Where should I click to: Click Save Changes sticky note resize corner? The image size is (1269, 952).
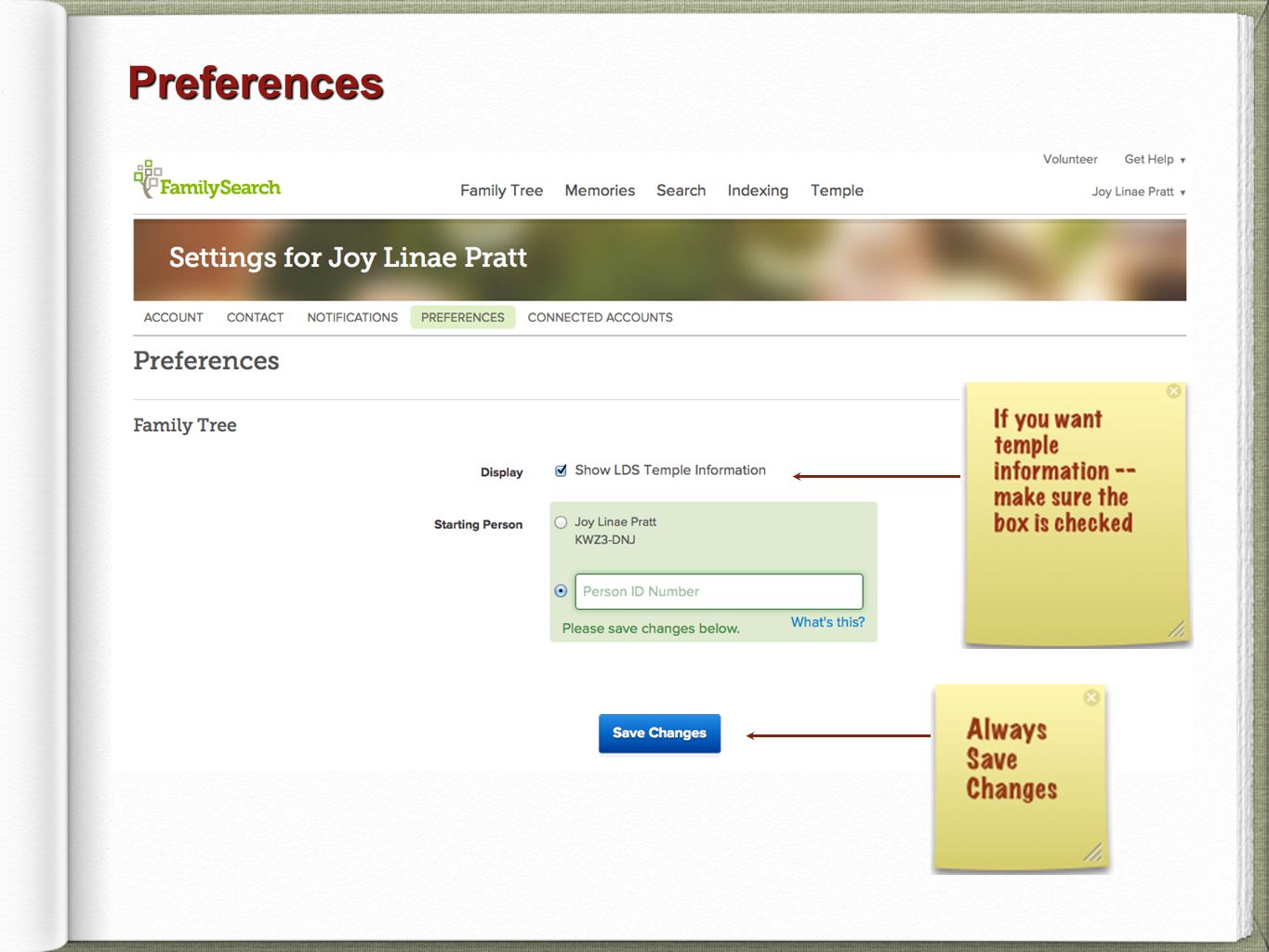tap(1093, 853)
